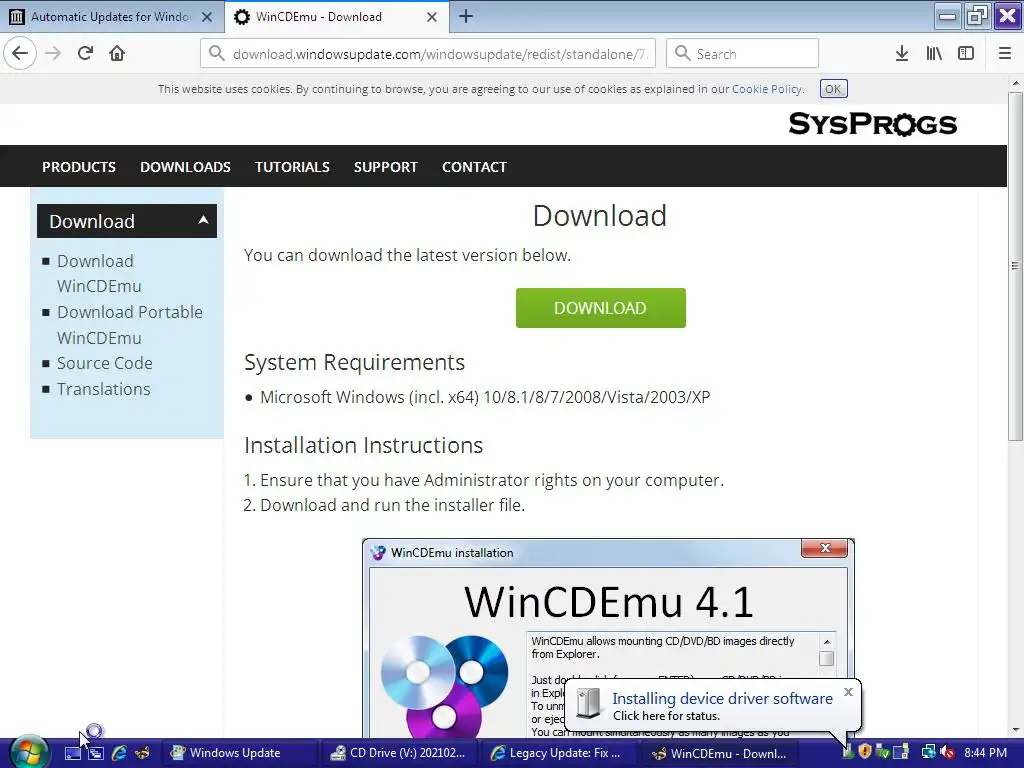Viewport: 1024px width, 768px height.
Task: Accept cookies with the OK button
Action: click(x=833, y=89)
